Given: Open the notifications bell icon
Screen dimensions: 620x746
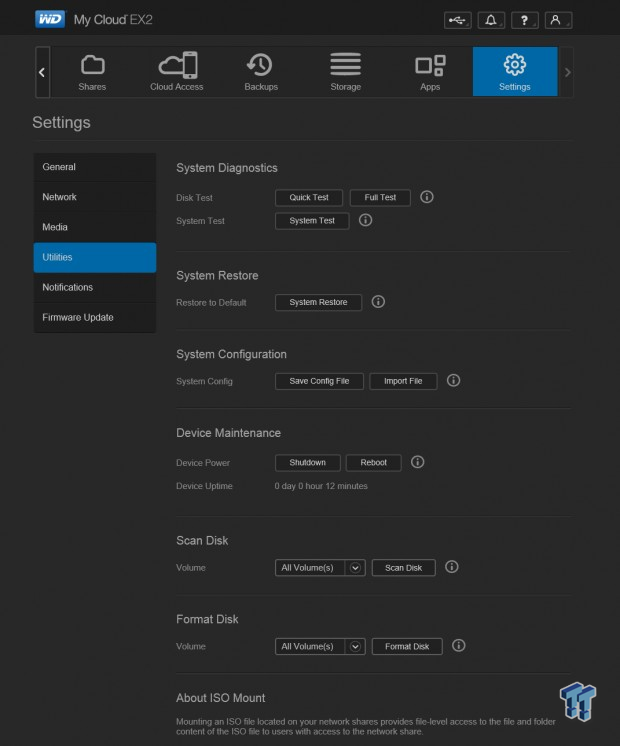Looking at the screenshot, I should click(x=491, y=20).
